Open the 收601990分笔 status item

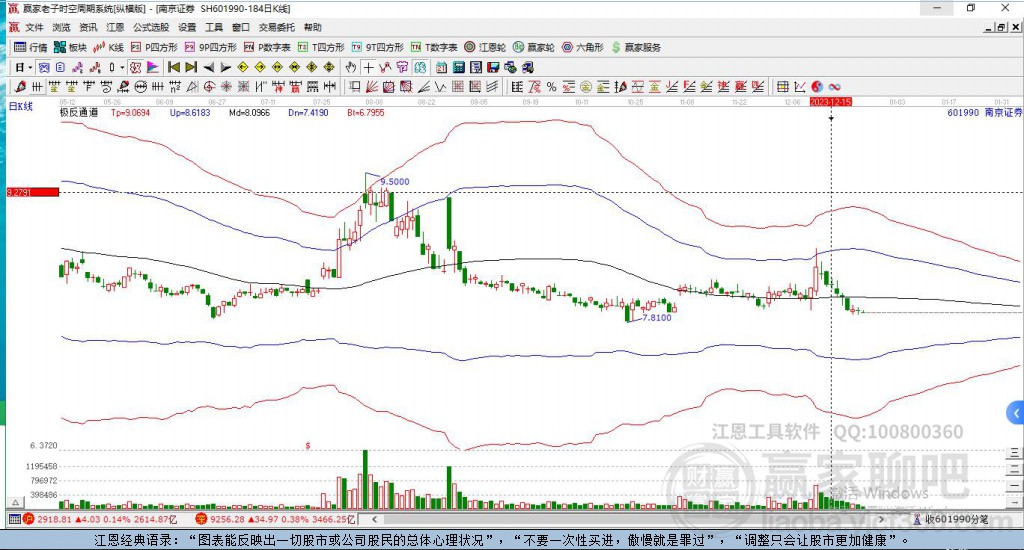coord(950,519)
